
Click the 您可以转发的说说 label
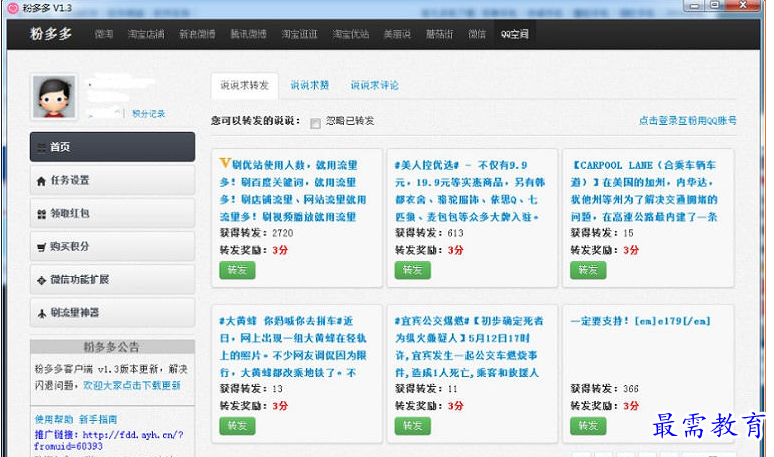tap(255, 120)
